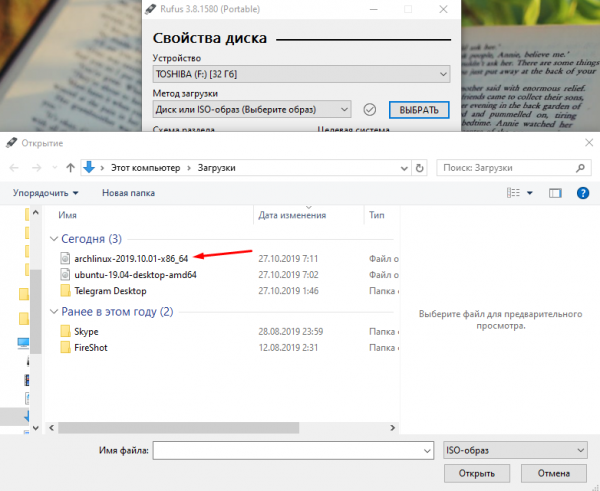Select the Skype folder

pos(86,331)
